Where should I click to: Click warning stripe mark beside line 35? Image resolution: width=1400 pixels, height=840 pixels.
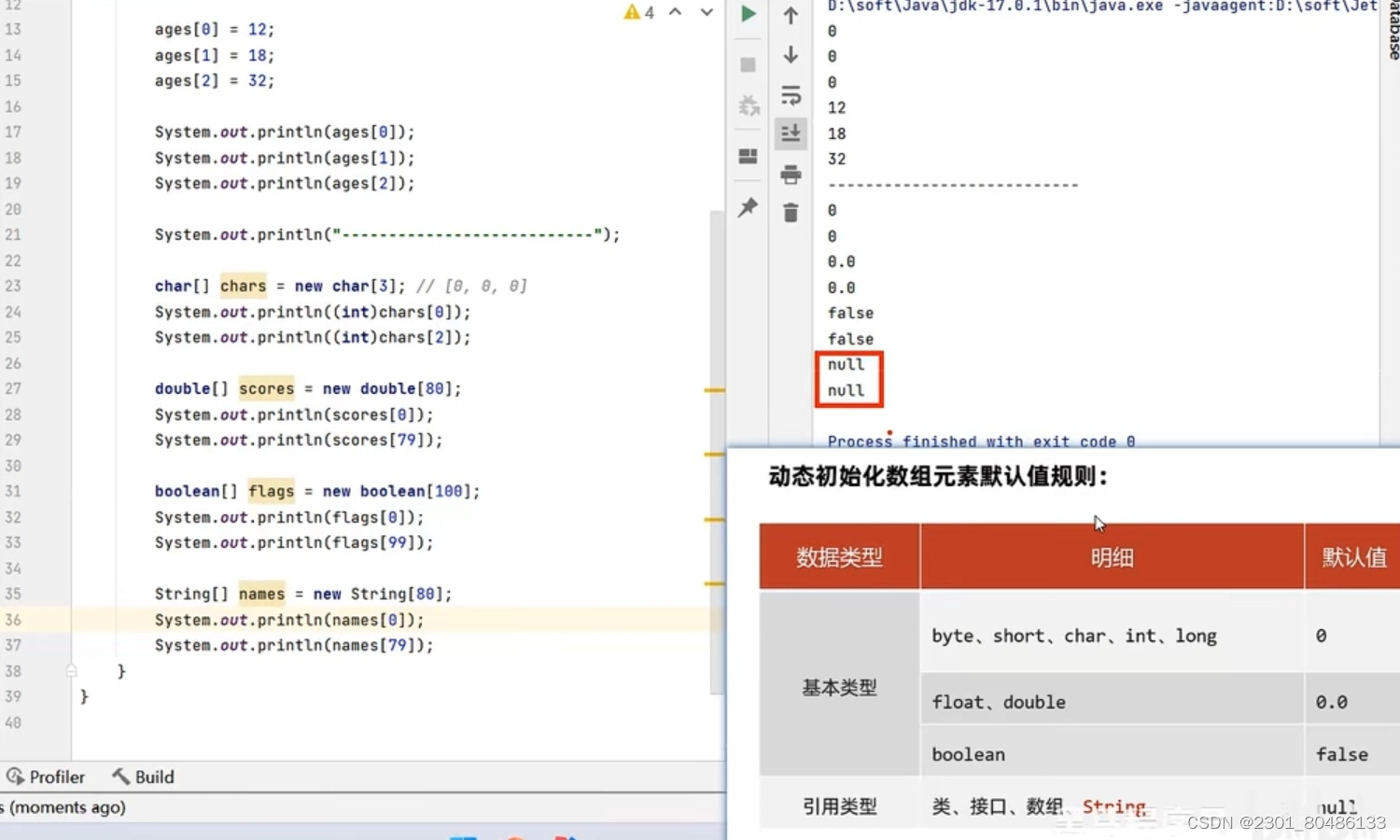coord(715,583)
